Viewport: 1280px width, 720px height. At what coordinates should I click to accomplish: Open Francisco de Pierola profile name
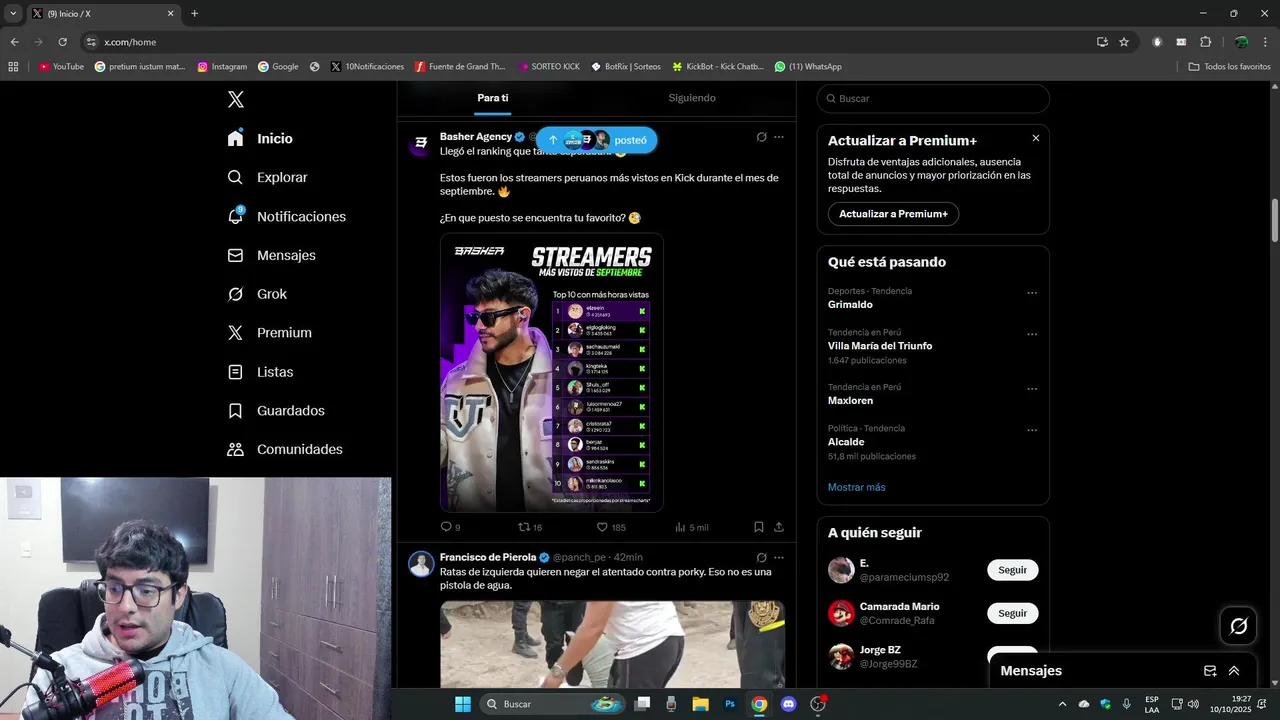(488, 557)
